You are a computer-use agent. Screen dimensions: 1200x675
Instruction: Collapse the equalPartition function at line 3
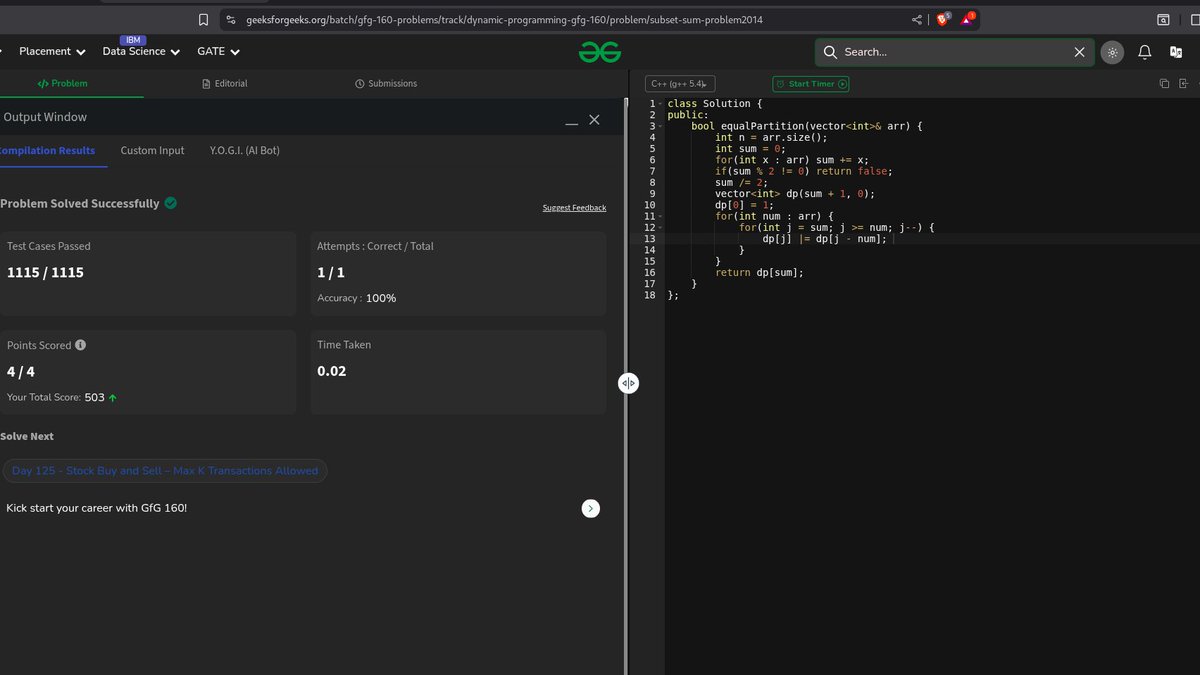coord(661,126)
